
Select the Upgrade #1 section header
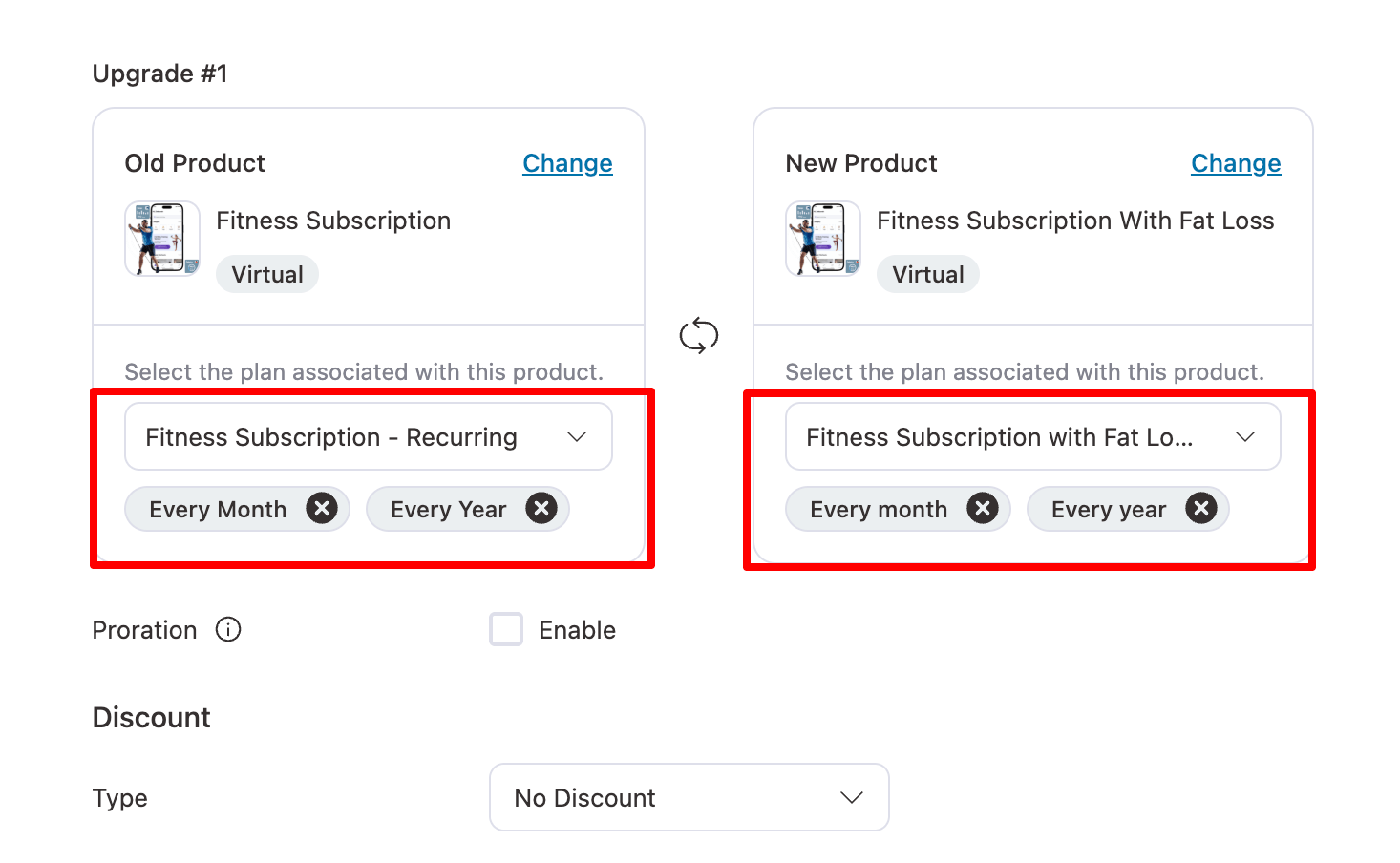tap(159, 73)
